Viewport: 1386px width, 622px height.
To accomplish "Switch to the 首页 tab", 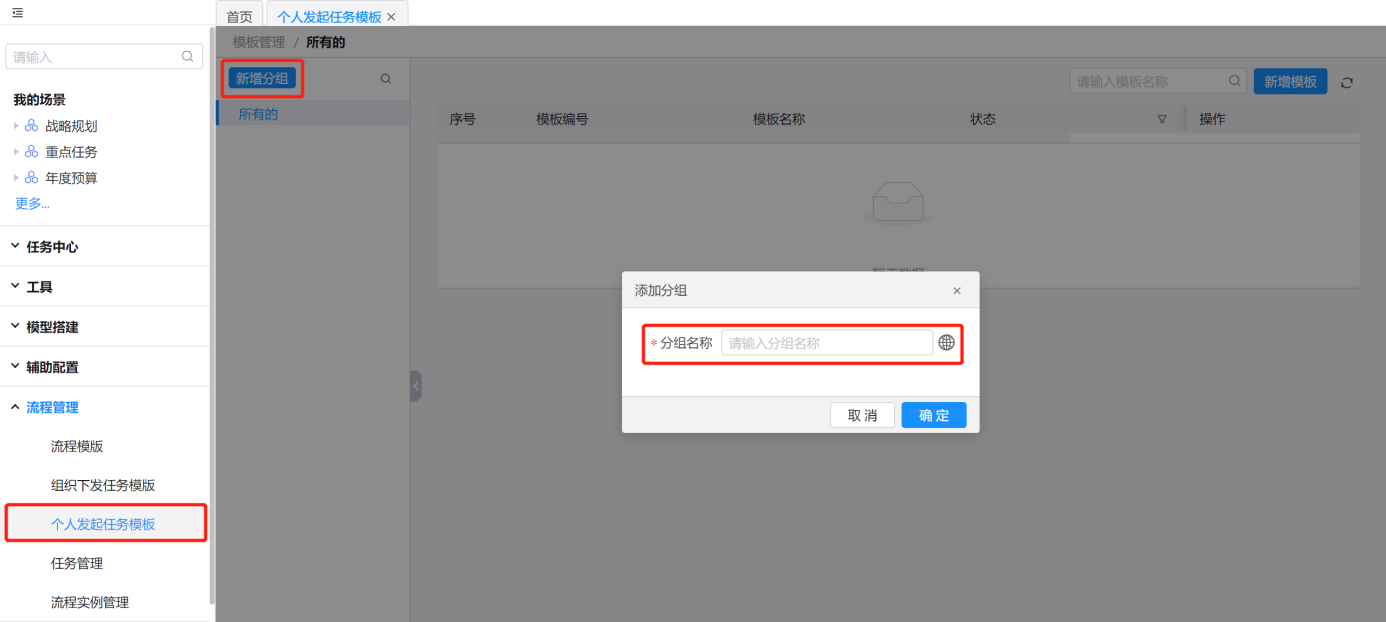I will tap(240, 17).
